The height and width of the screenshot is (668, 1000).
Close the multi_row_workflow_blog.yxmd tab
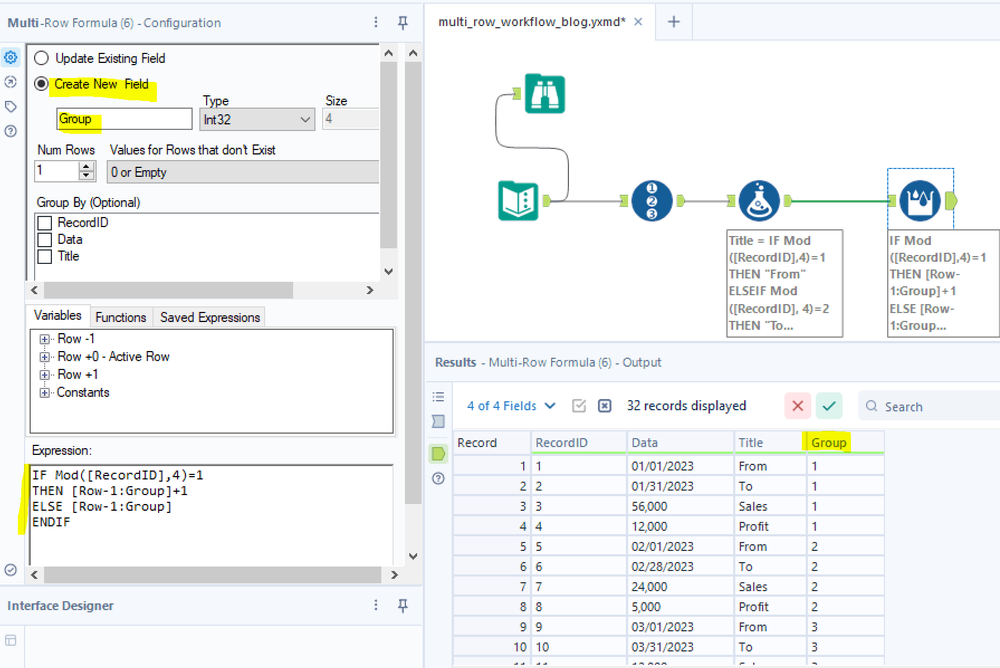[x=639, y=22]
